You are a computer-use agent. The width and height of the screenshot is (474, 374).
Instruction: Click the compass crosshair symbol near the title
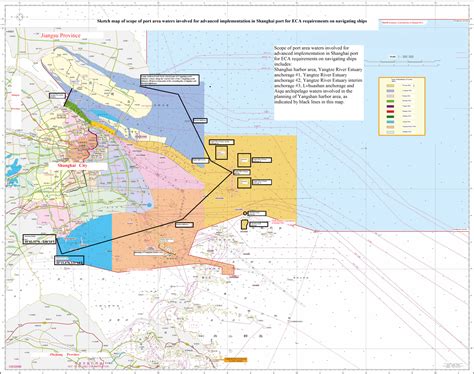pyautogui.click(x=20, y=16)
